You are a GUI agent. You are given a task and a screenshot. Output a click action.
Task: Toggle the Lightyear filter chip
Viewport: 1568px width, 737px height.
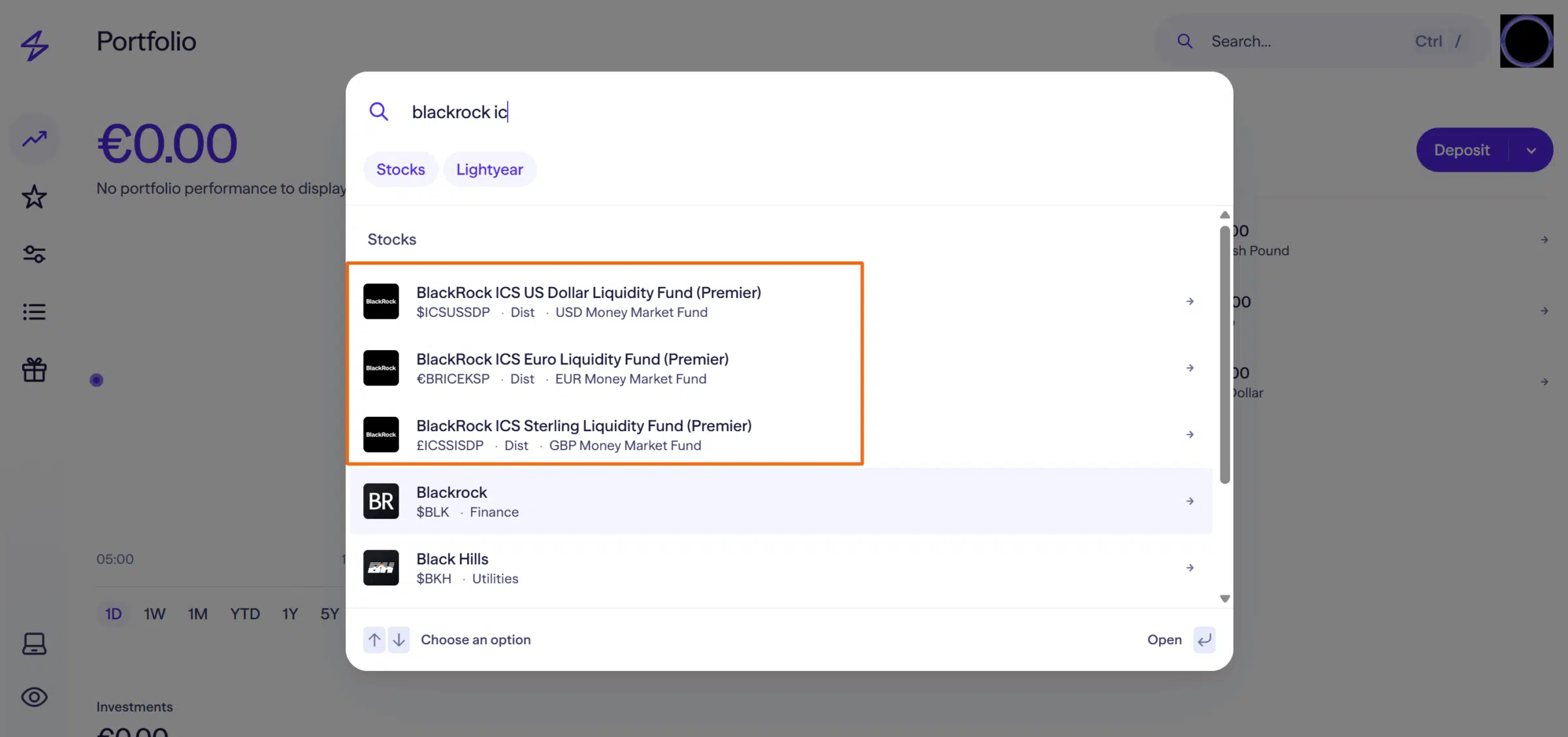point(489,169)
